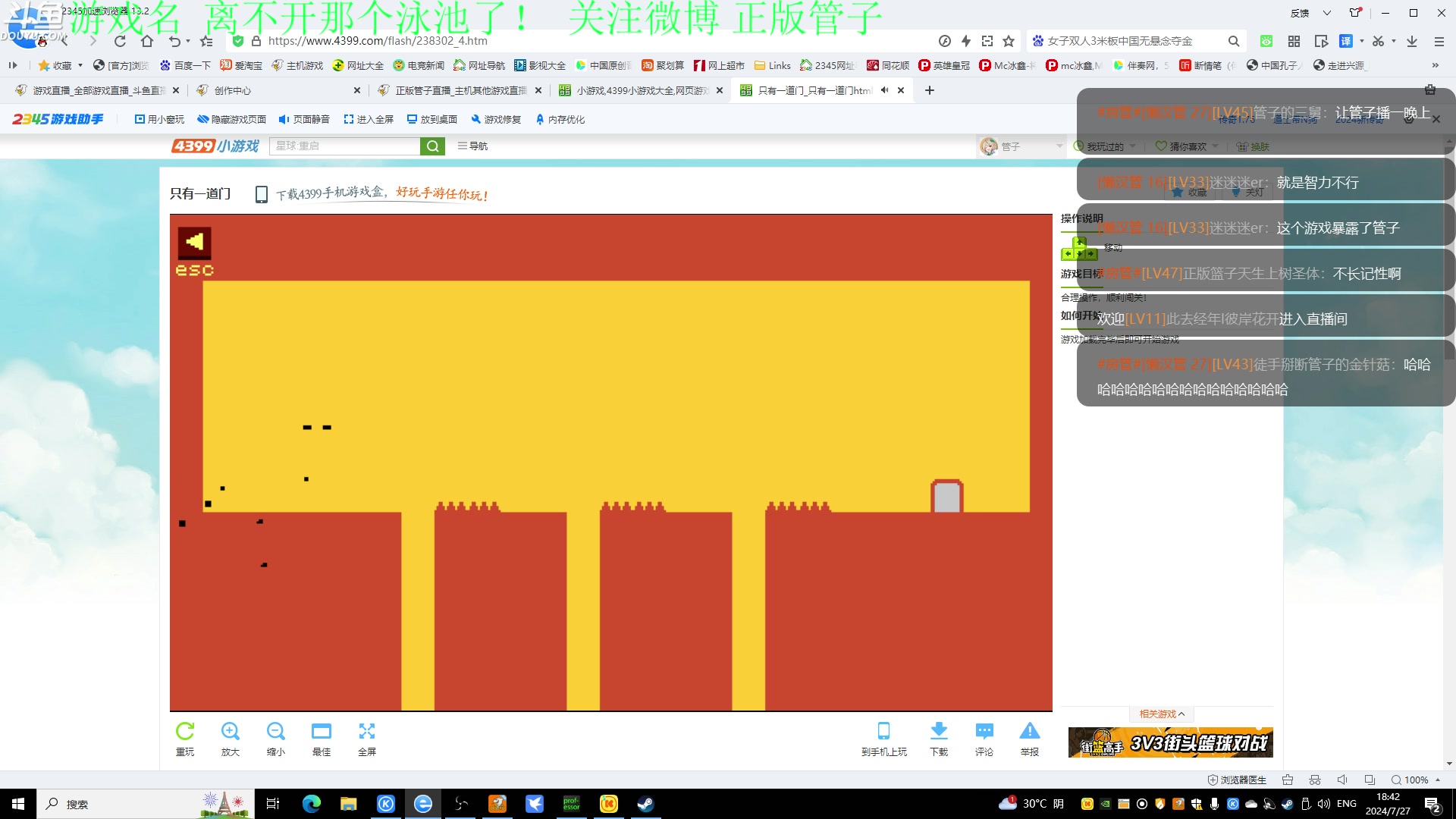Expand the 收藏 bookmarks dropdown arrow
This screenshot has height=819, width=1456.
click(x=80, y=65)
